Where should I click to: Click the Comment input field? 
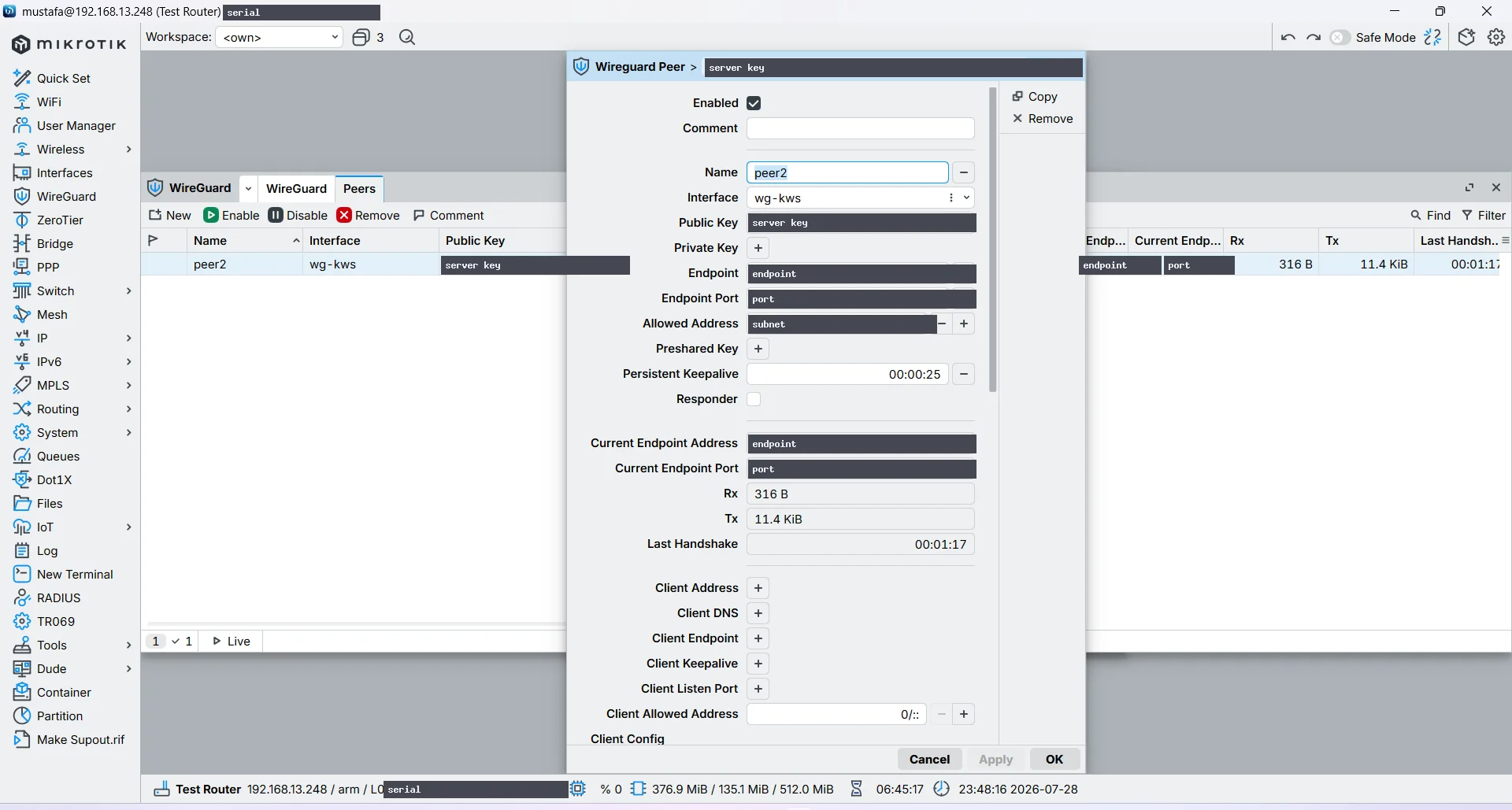tap(861, 128)
